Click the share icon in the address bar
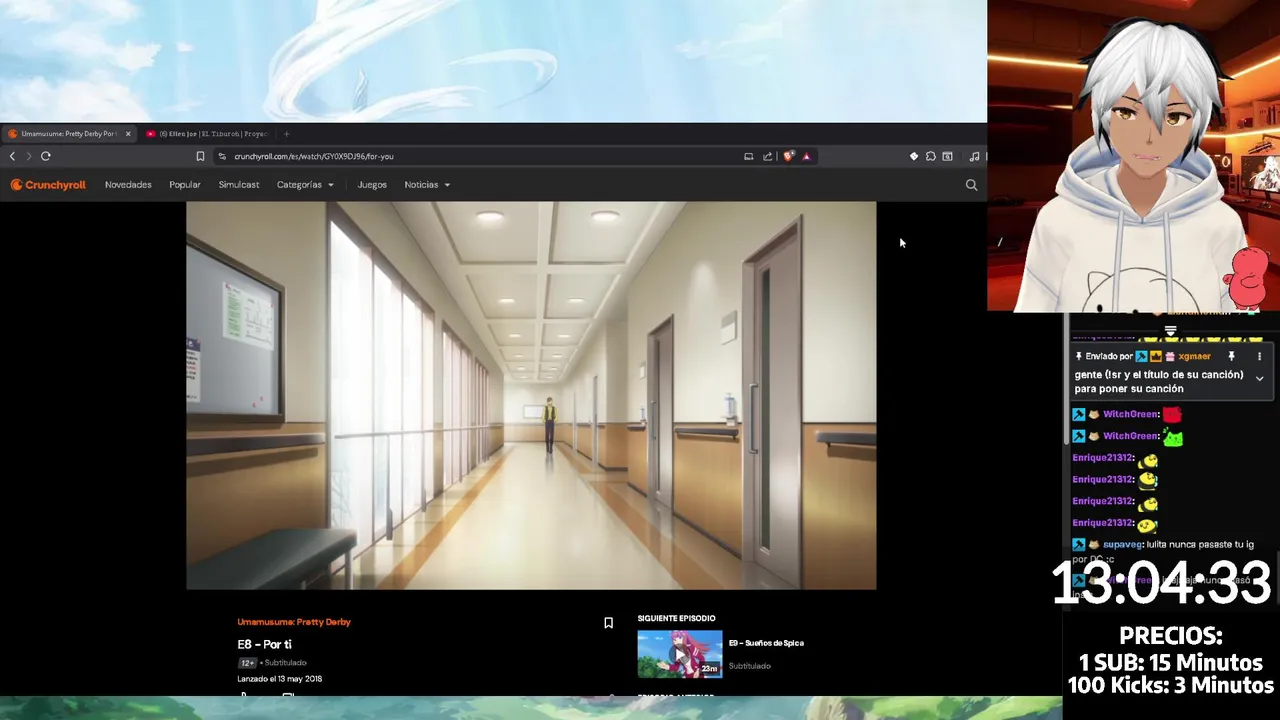The image size is (1280, 720). click(x=767, y=156)
